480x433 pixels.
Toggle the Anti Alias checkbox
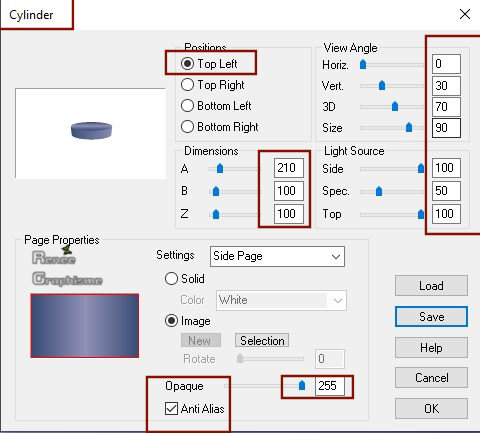click(x=171, y=408)
